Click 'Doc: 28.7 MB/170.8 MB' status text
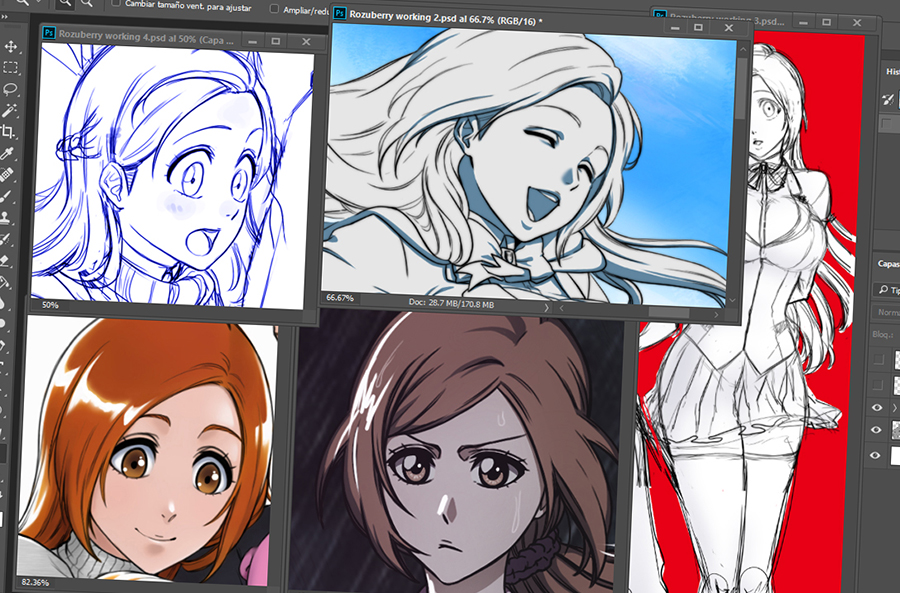This screenshot has width=900, height=593. (x=451, y=303)
